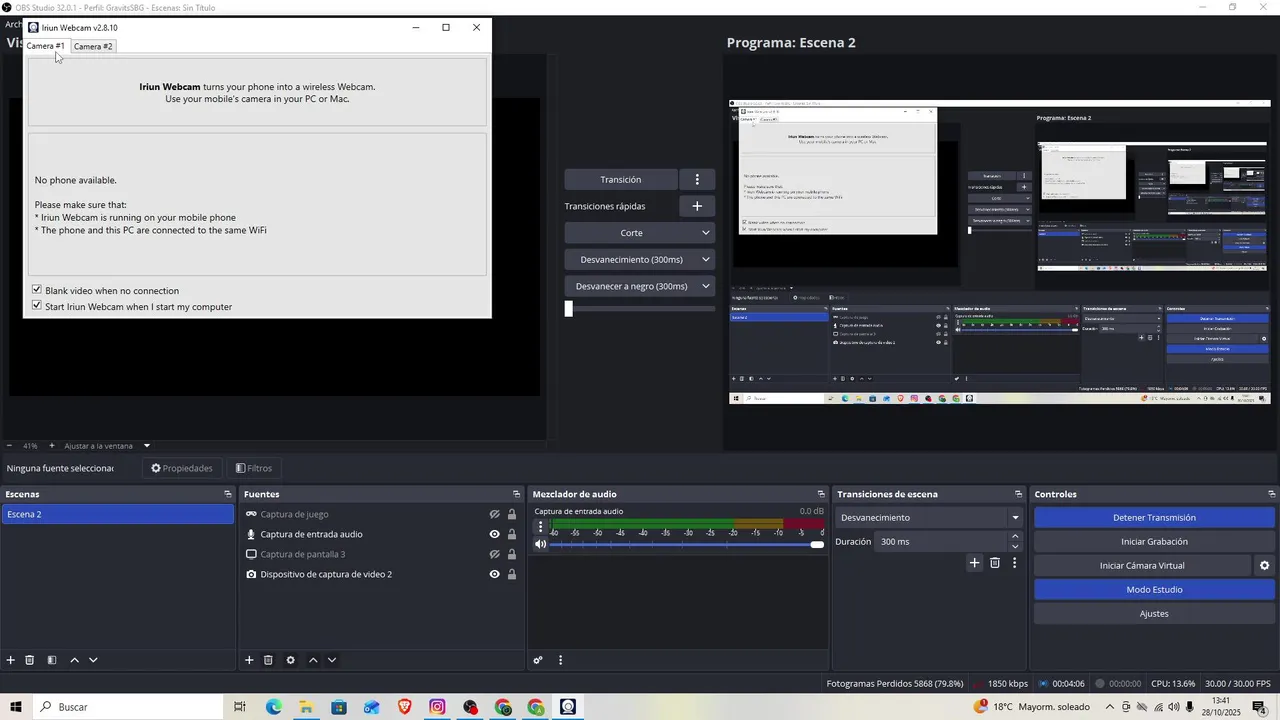Open Ajustes settings button

point(1154,614)
